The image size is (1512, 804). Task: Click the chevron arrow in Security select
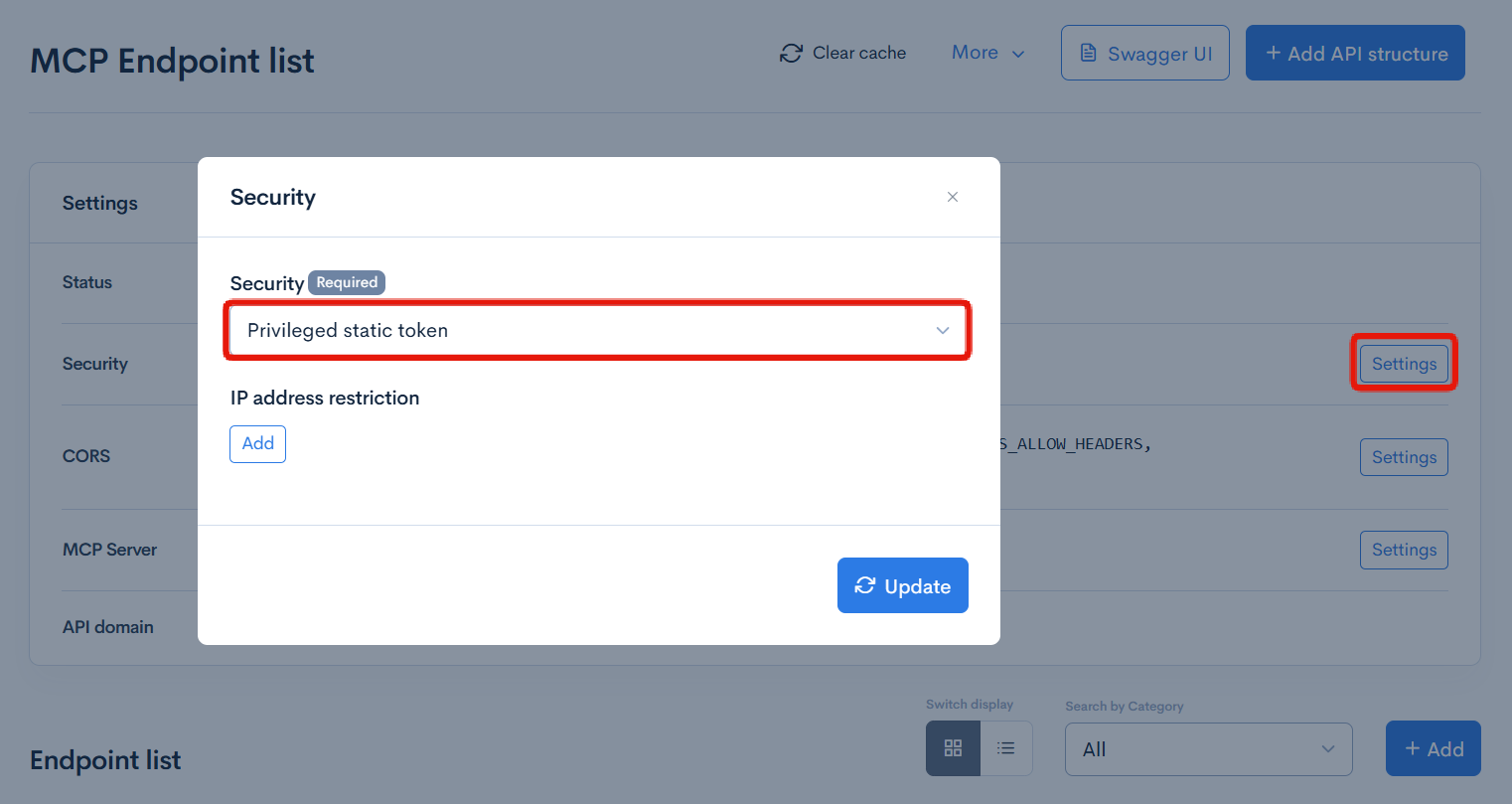[943, 330]
